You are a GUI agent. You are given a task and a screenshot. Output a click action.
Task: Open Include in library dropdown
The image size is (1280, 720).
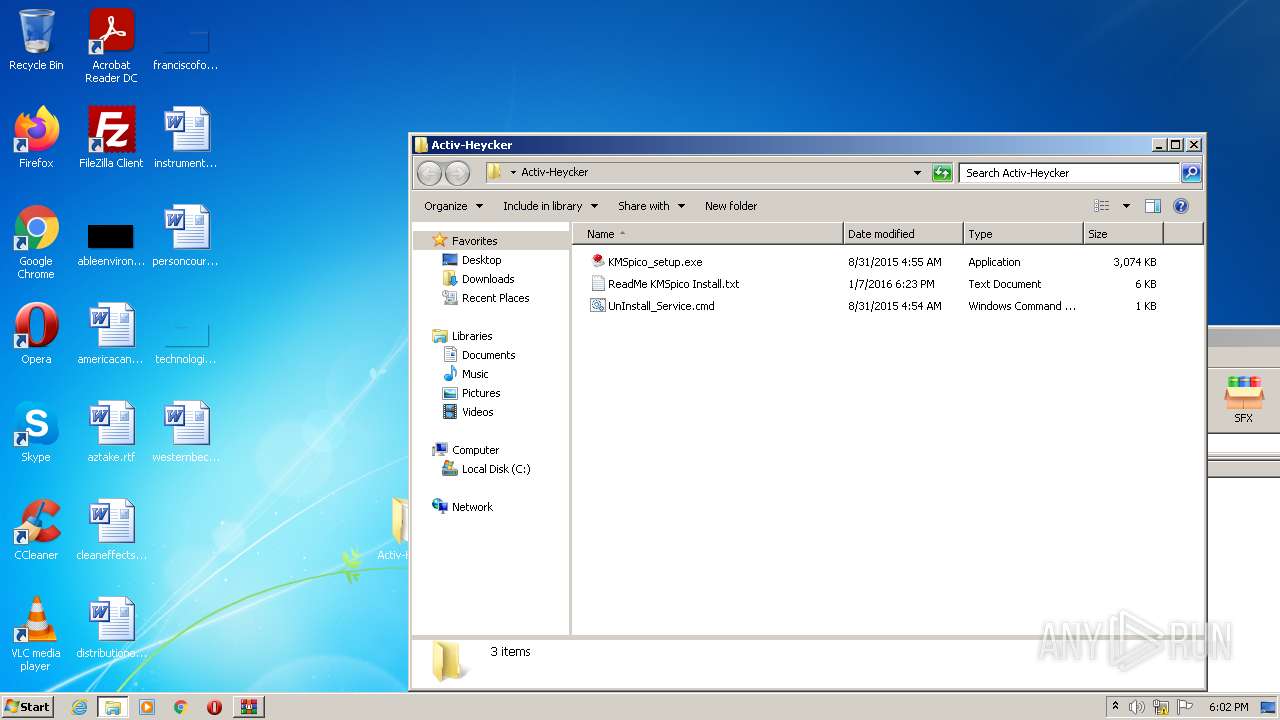click(x=550, y=206)
